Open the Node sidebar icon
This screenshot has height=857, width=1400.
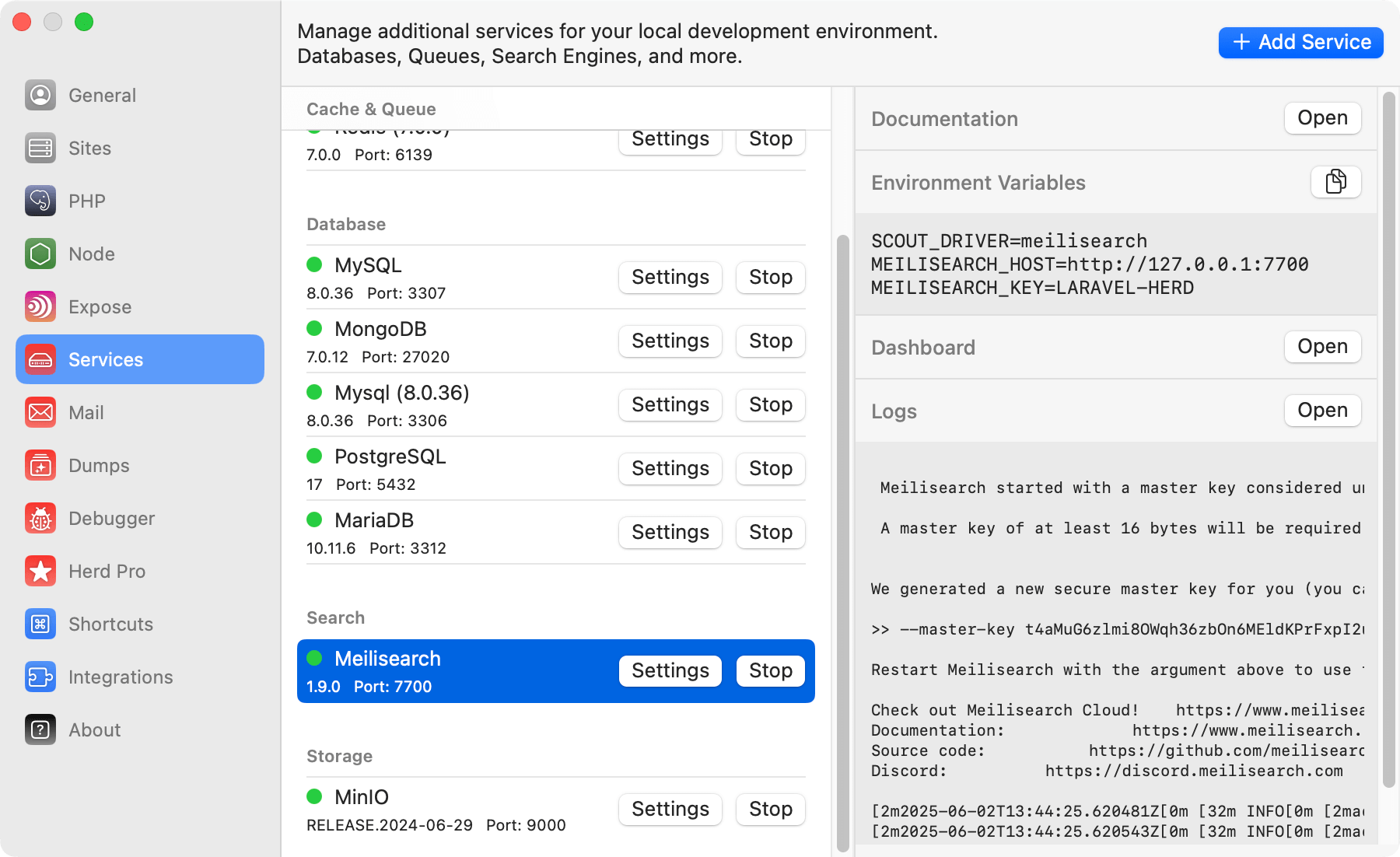tap(40, 254)
